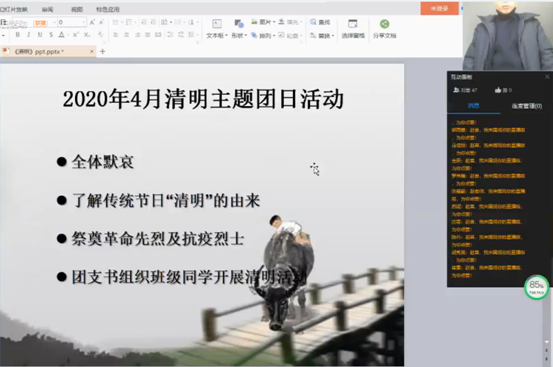
Task: Expand the 图片 dropdown arrow
Action: point(274,22)
